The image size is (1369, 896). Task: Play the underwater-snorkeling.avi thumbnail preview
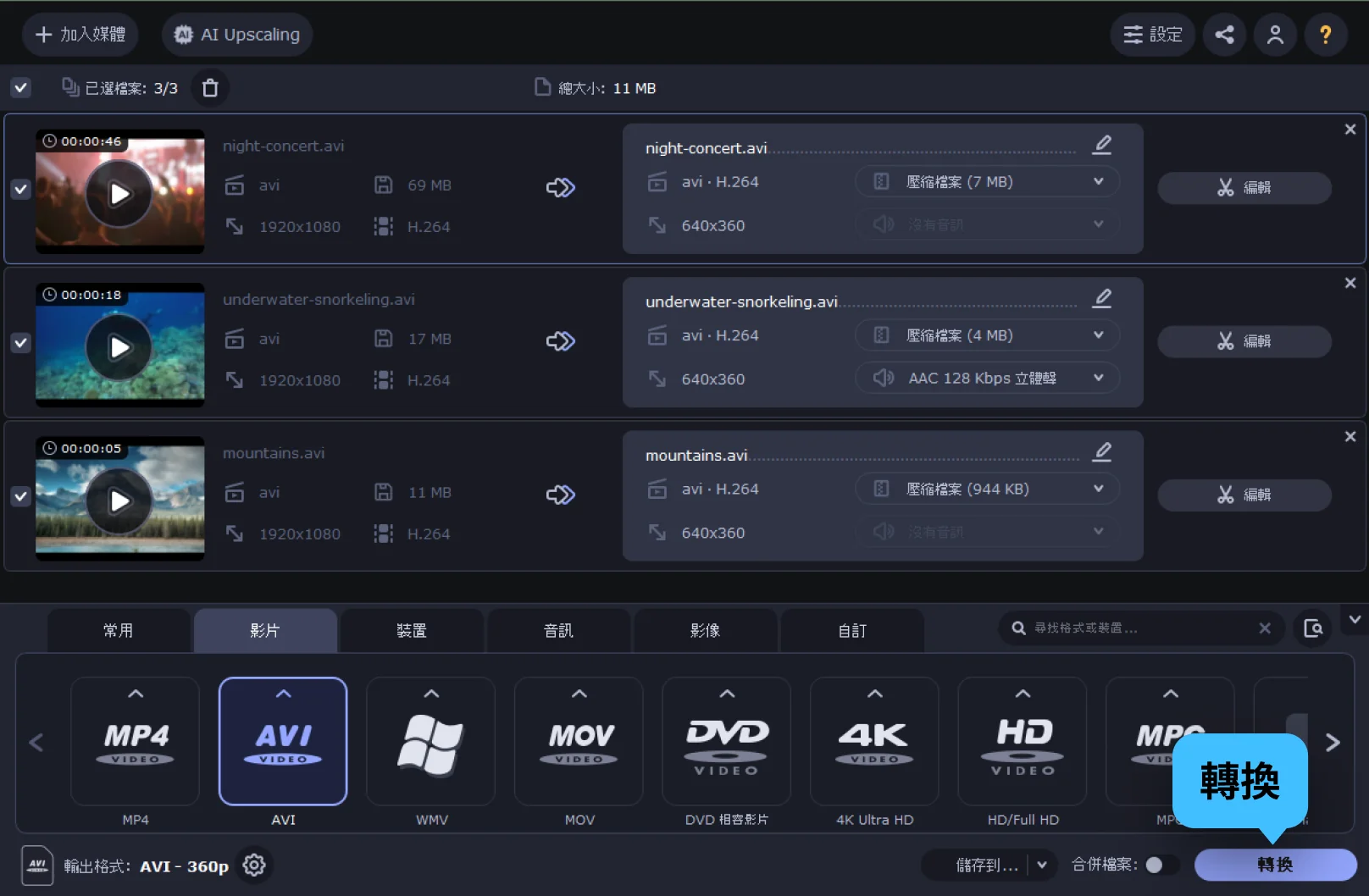pos(119,347)
